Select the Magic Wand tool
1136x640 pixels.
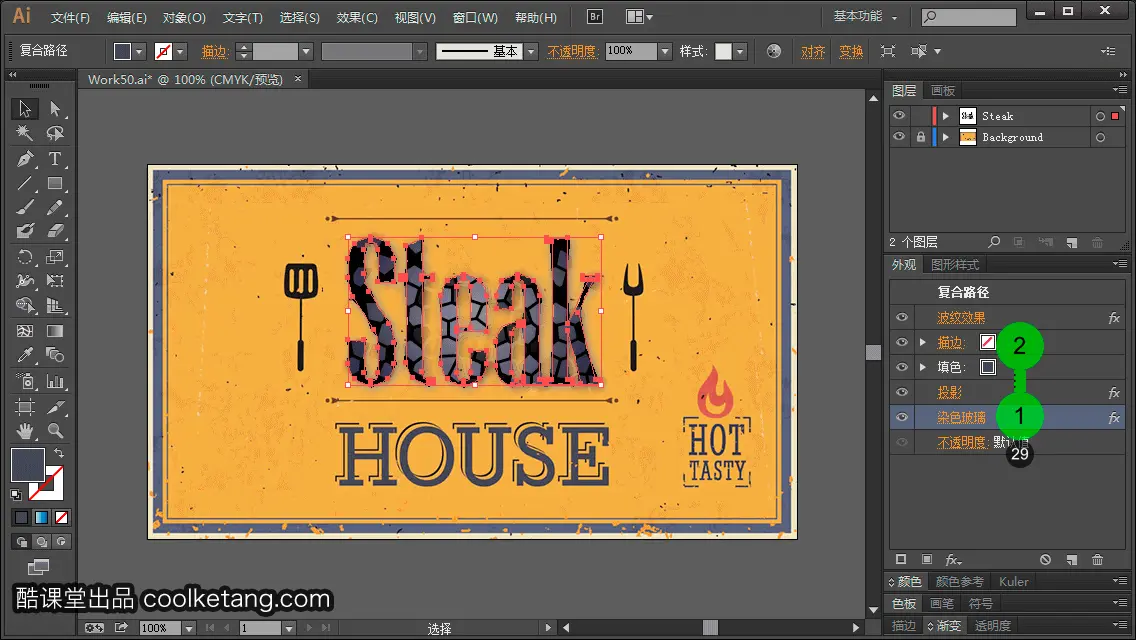point(25,133)
